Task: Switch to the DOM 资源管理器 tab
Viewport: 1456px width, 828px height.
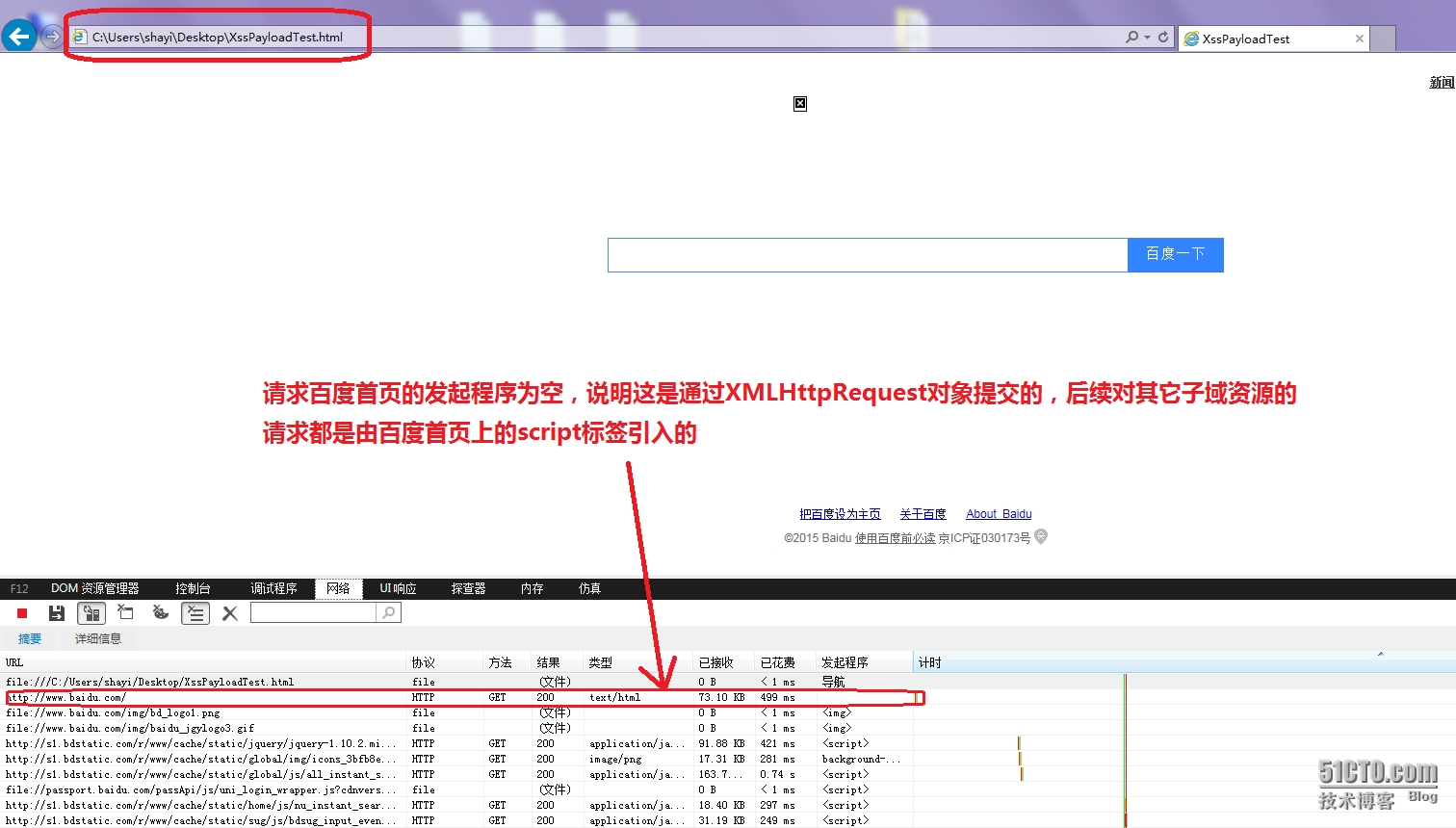Action: (x=95, y=588)
